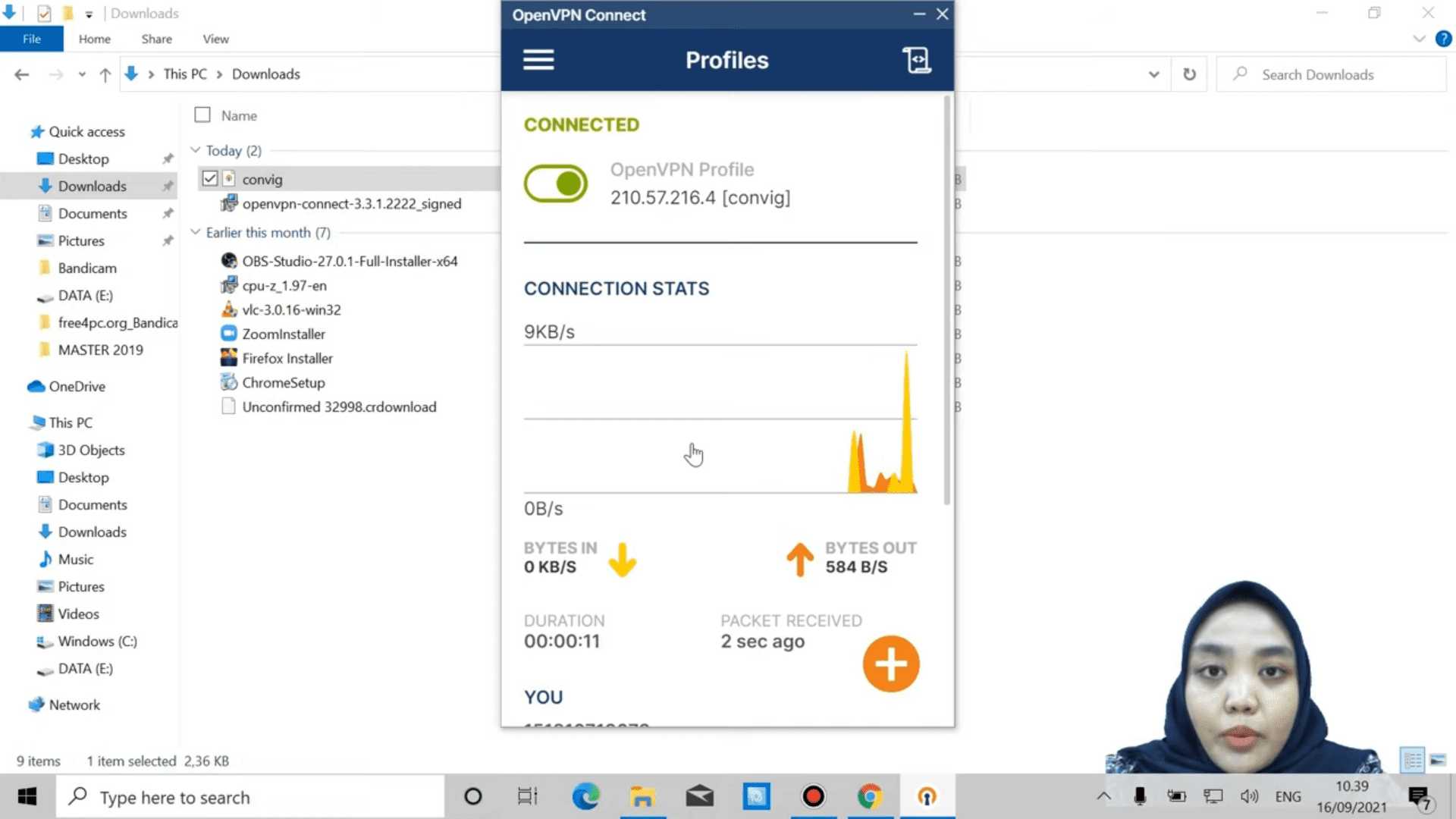Click the OpenVPN window scrollbar

coord(946,303)
